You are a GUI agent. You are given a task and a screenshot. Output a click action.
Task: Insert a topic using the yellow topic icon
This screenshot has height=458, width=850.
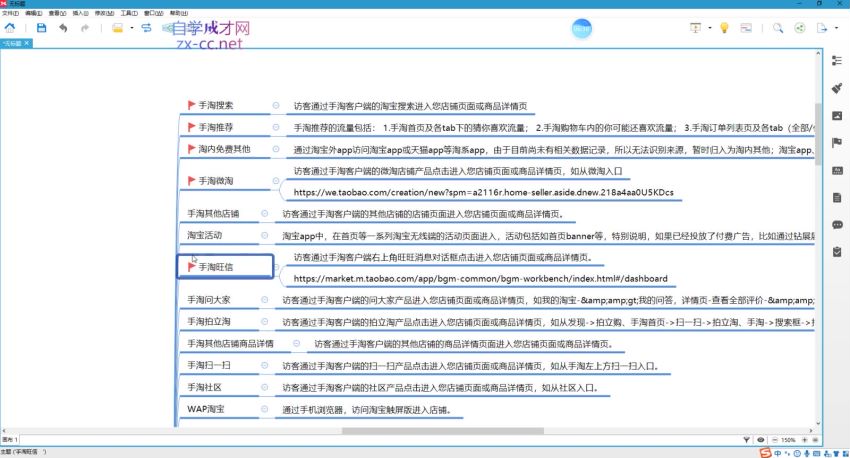(117, 28)
